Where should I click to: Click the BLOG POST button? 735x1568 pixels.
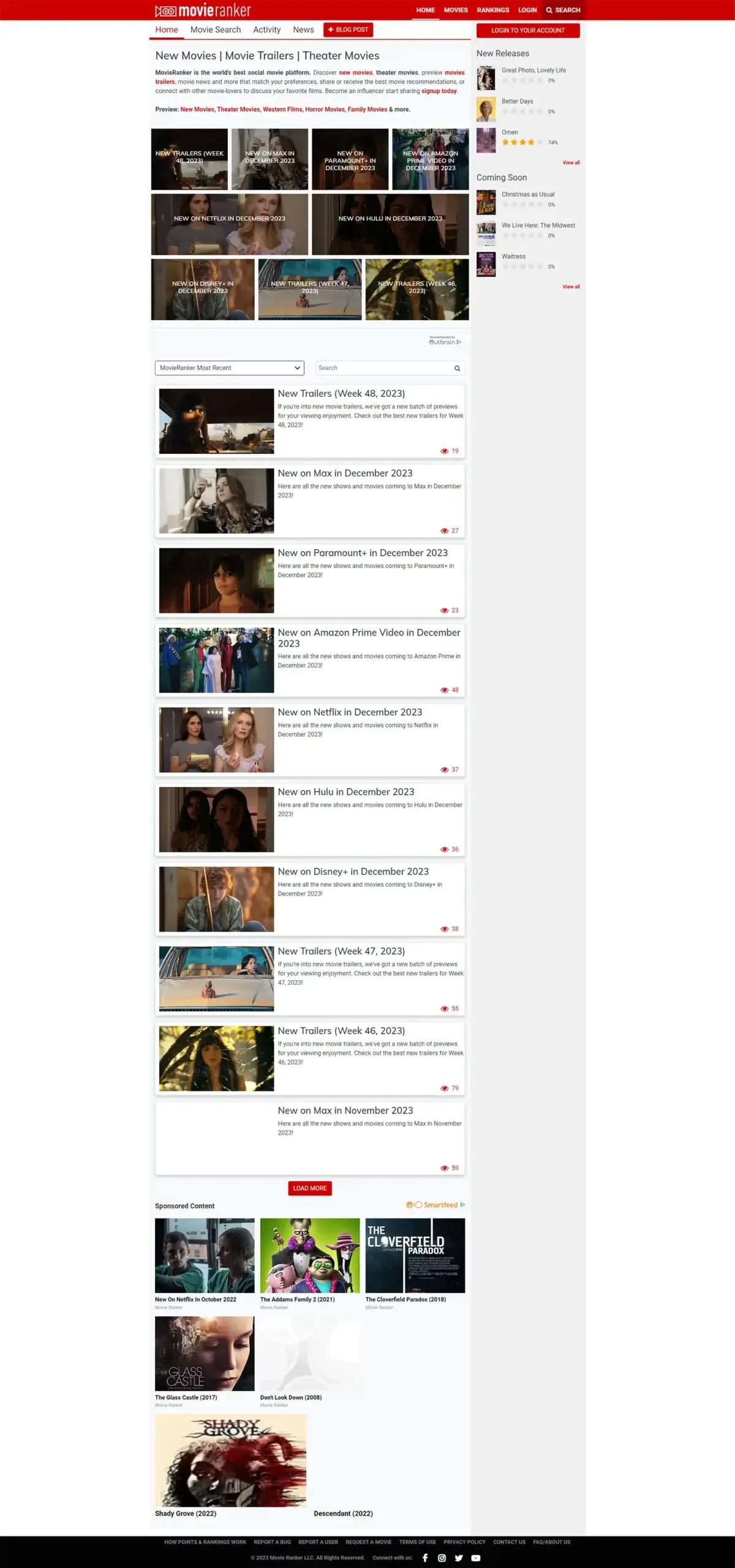pos(348,29)
